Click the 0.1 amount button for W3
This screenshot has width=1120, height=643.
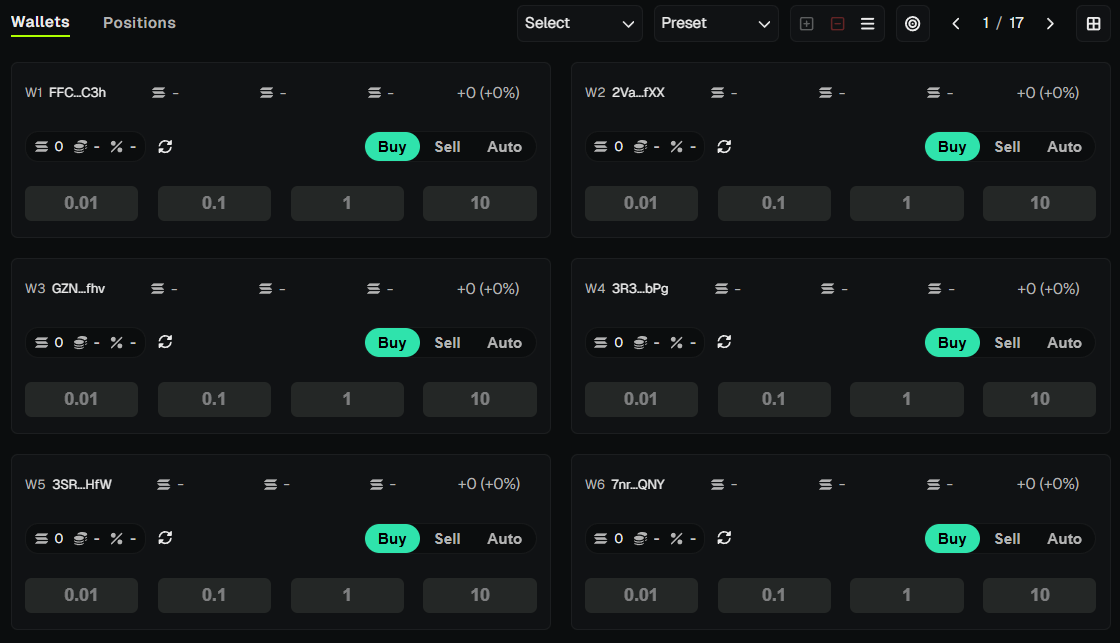[x=214, y=399]
